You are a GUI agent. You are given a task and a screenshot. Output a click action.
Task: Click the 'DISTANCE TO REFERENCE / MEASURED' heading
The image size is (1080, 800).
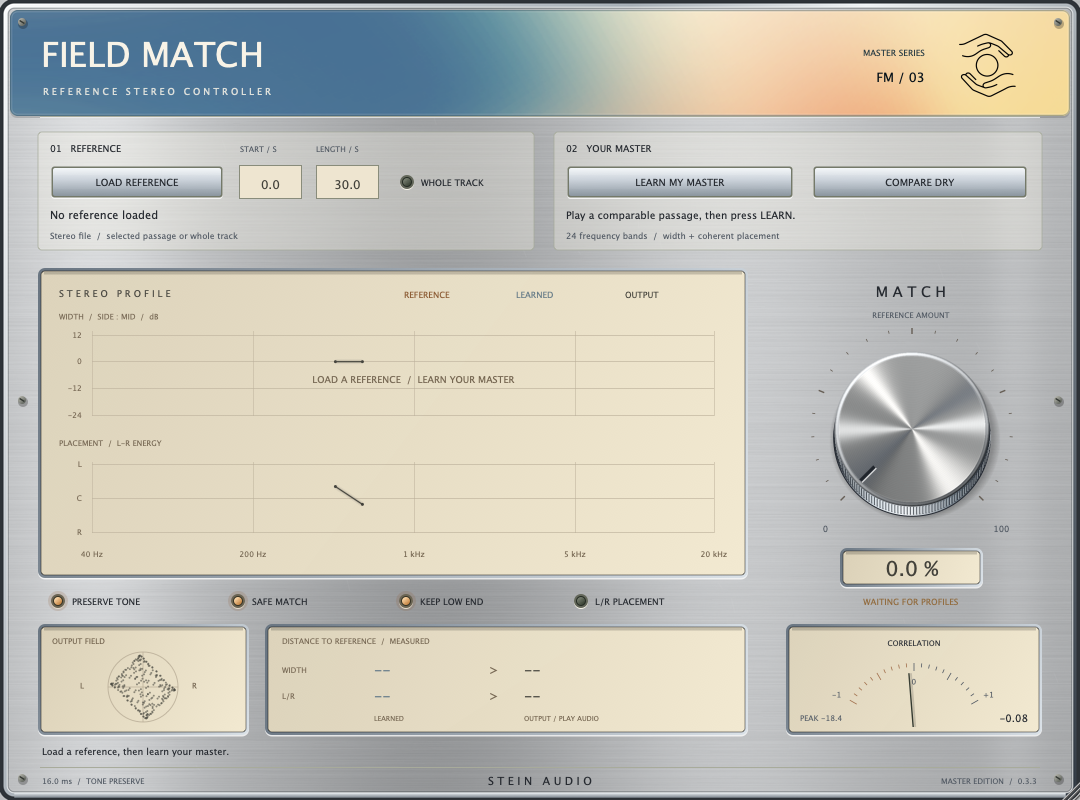click(355, 641)
